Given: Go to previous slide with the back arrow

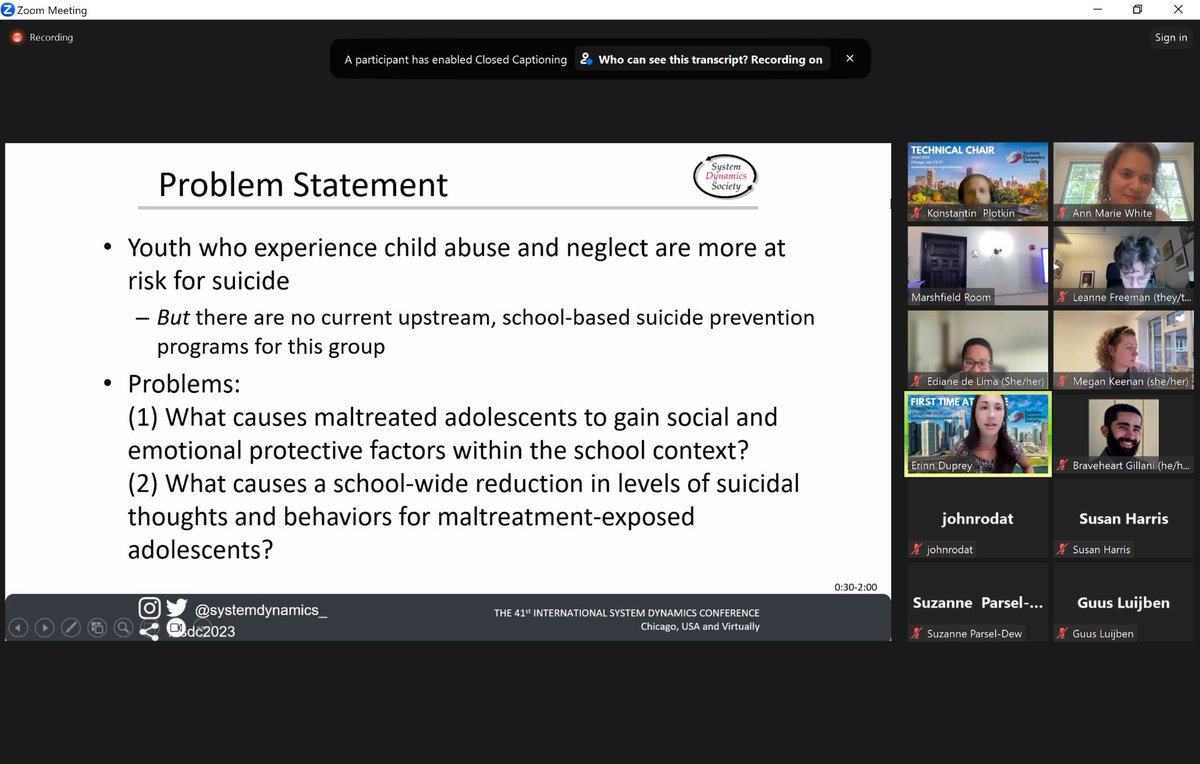Looking at the screenshot, I should pyautogui.click(x=18, y=628).
